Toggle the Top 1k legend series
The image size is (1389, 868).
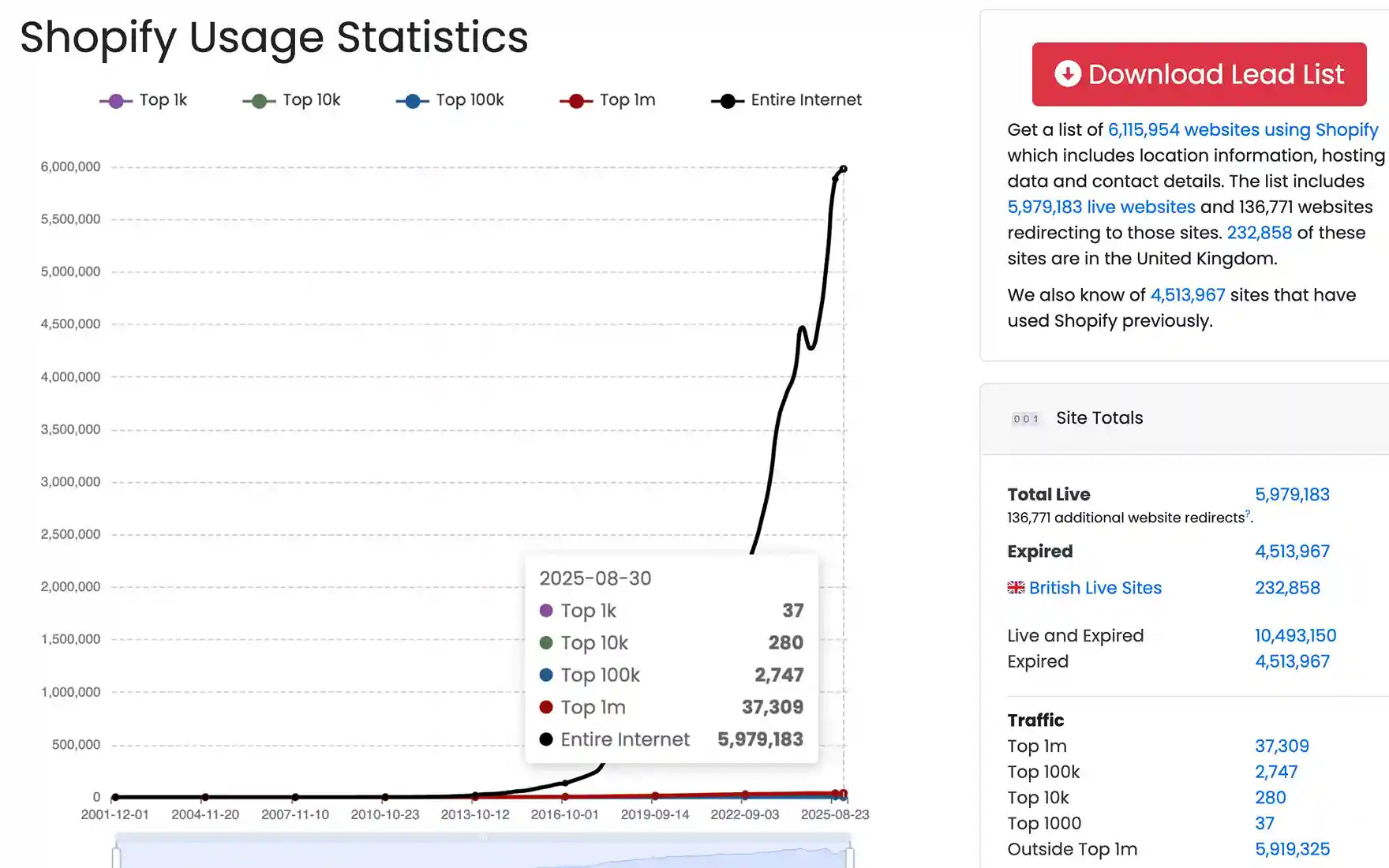143,100
